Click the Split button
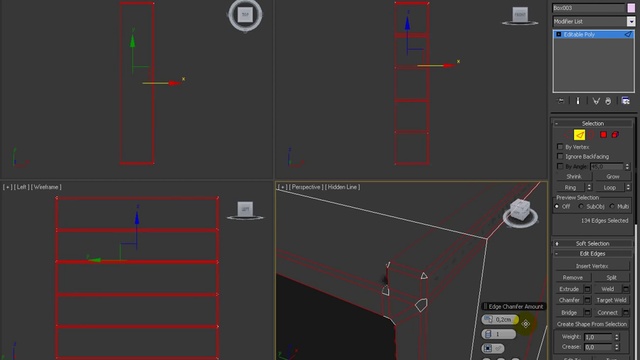 pyautogui.click(x=611, y=278)
